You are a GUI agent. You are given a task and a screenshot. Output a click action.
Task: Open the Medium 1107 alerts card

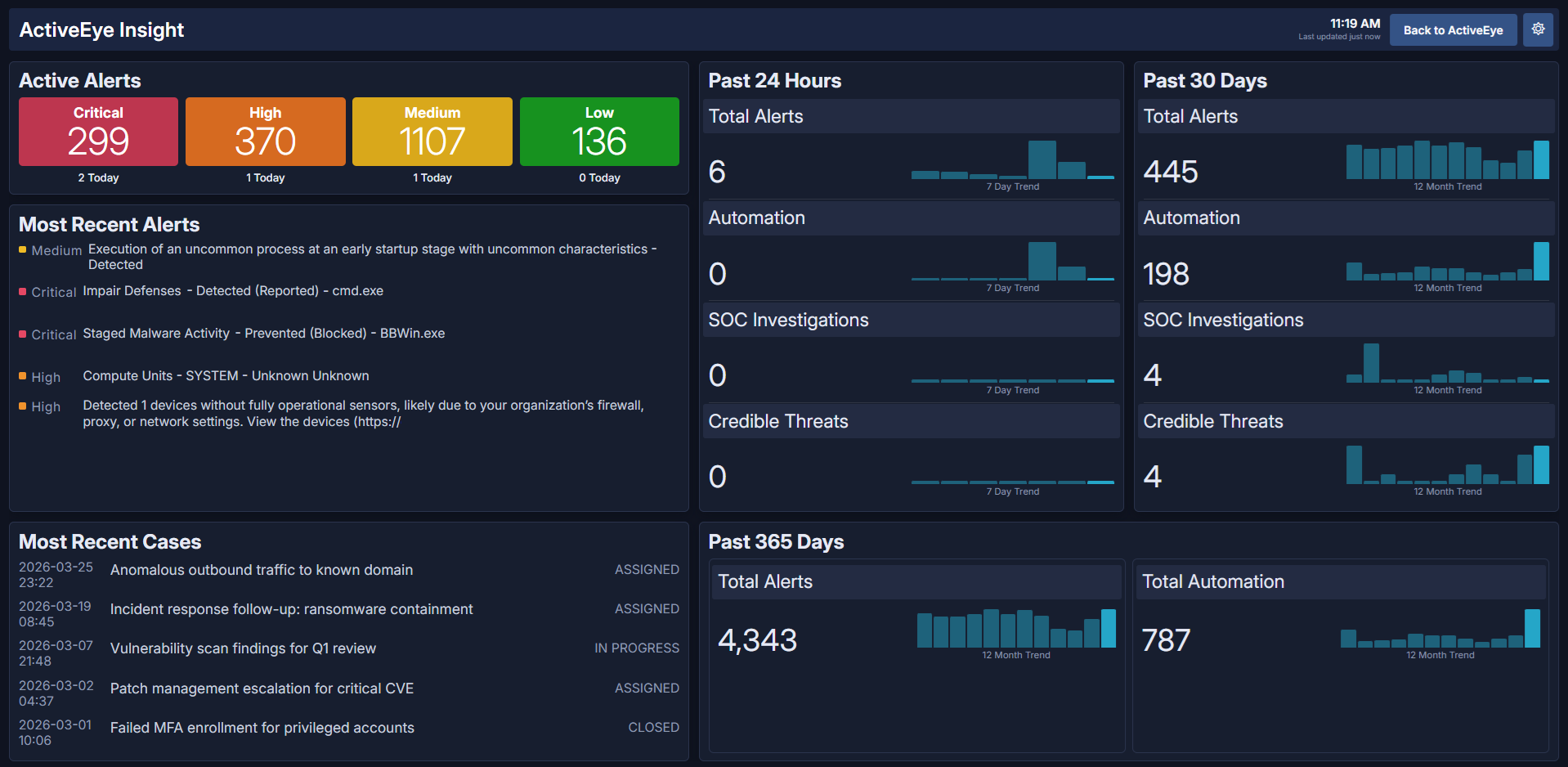click(x=432, y=132)
